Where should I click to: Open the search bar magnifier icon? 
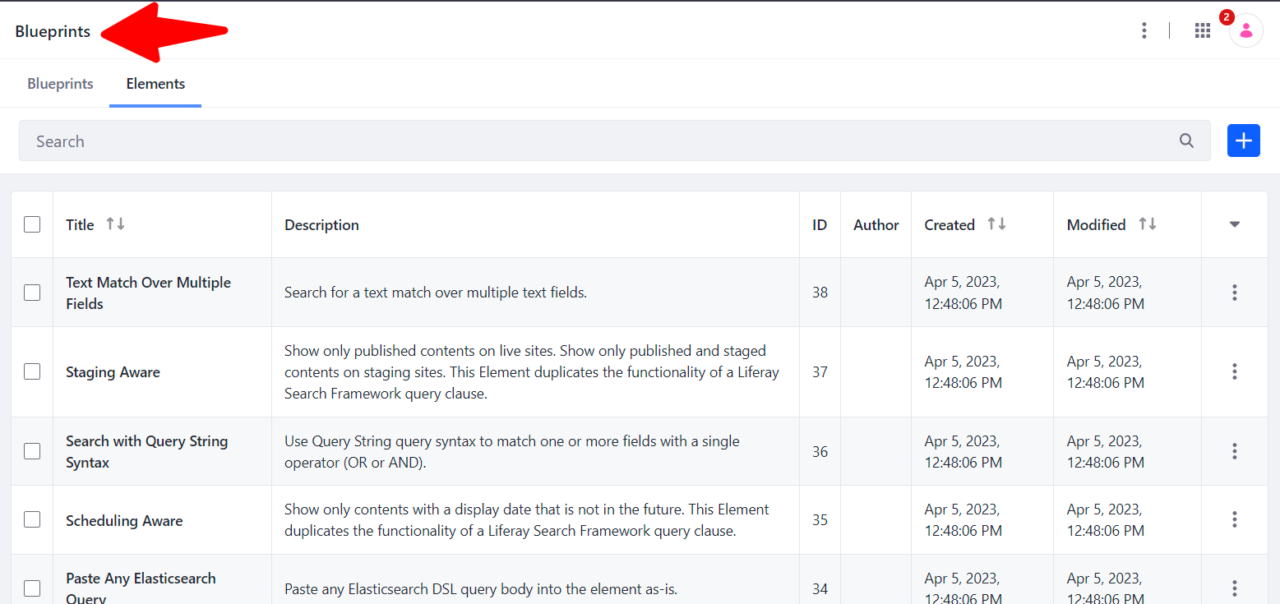pos(1186,140)
